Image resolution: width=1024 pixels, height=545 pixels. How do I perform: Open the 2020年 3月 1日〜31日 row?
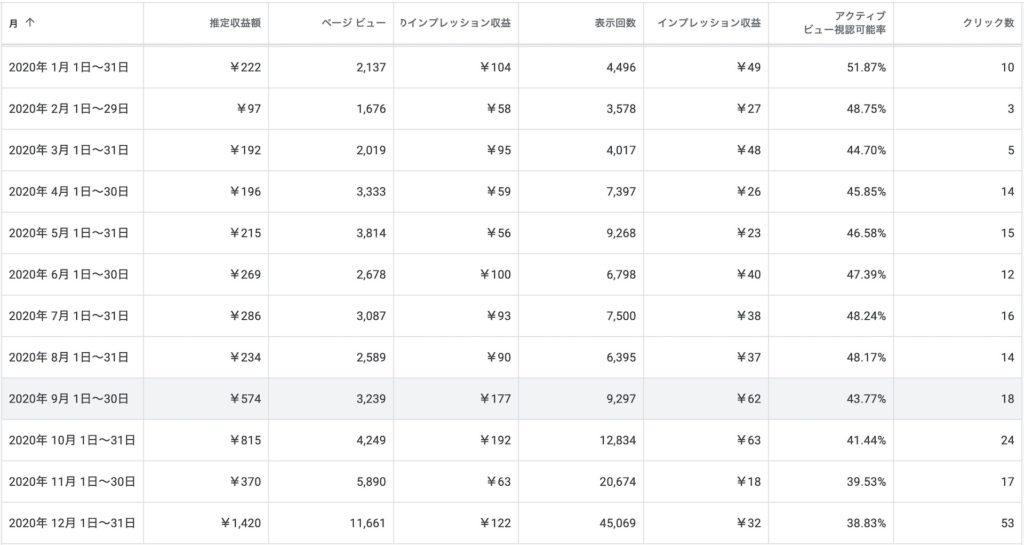[512, 150]
